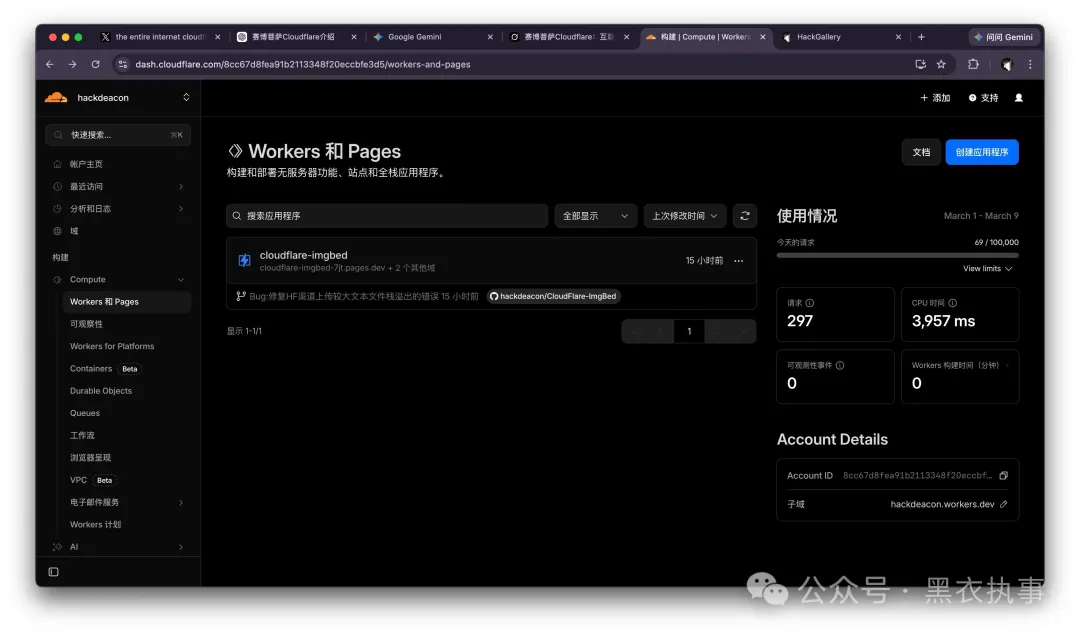Focus the 搜索应用程序 search box

[387, 216]
